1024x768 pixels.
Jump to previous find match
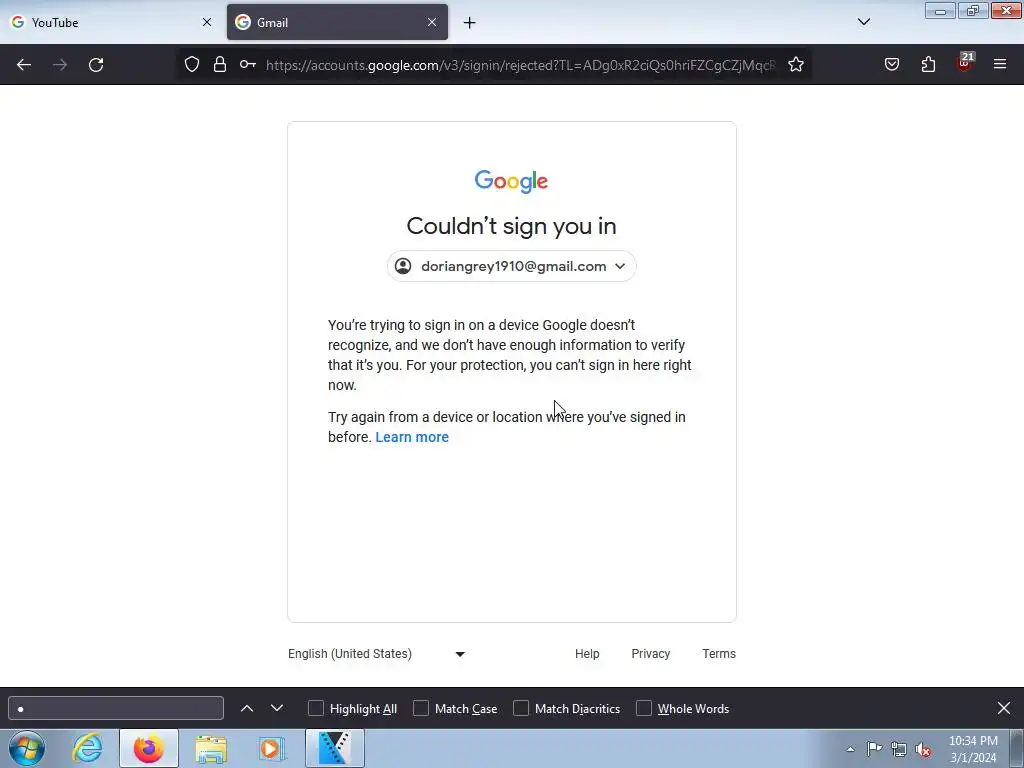click(x=247, y=709)
